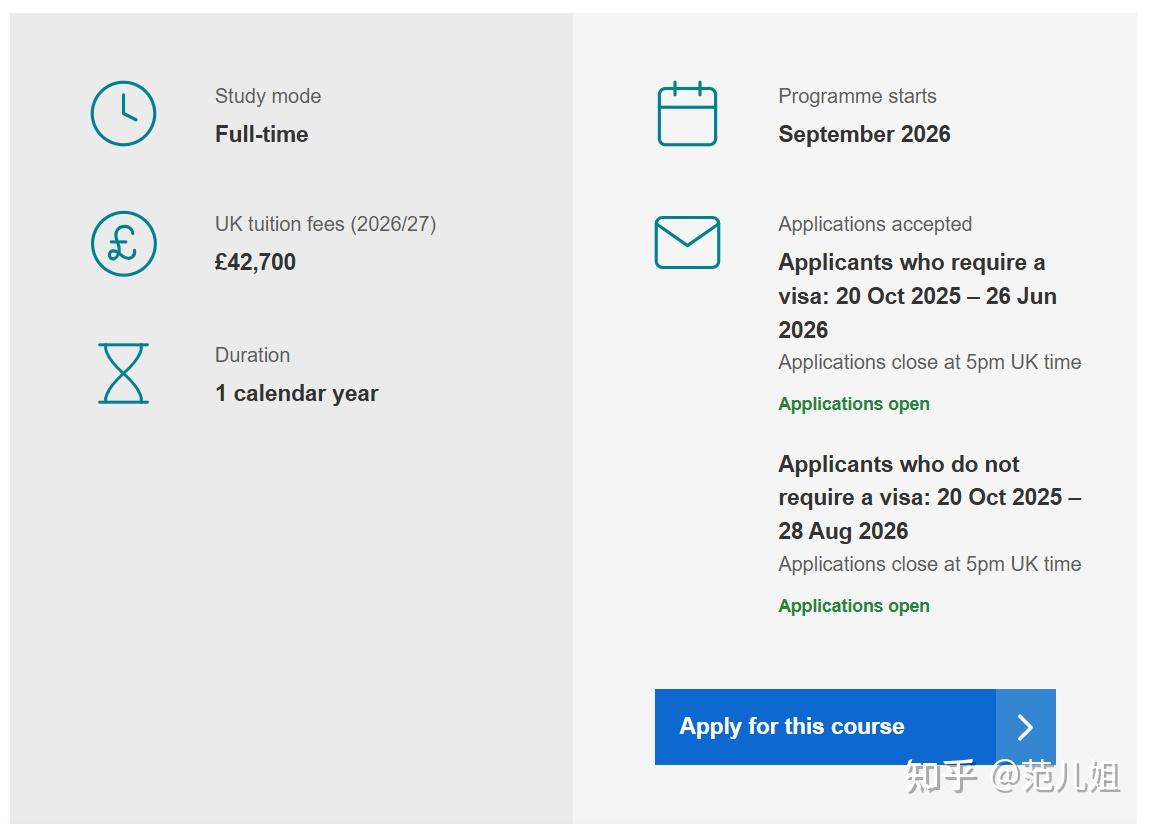Click the £42,700 tuition fee amount
This screenshot has width=1150, height=824.
[255, 262]
